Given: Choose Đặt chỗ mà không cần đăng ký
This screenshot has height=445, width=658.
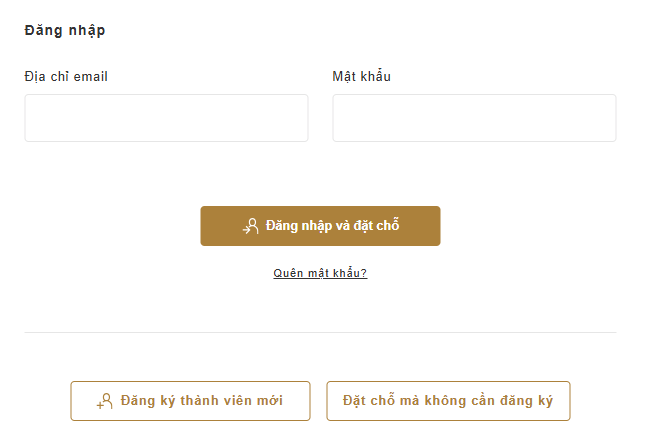Looking at the screenshot, I should point(448,401).
